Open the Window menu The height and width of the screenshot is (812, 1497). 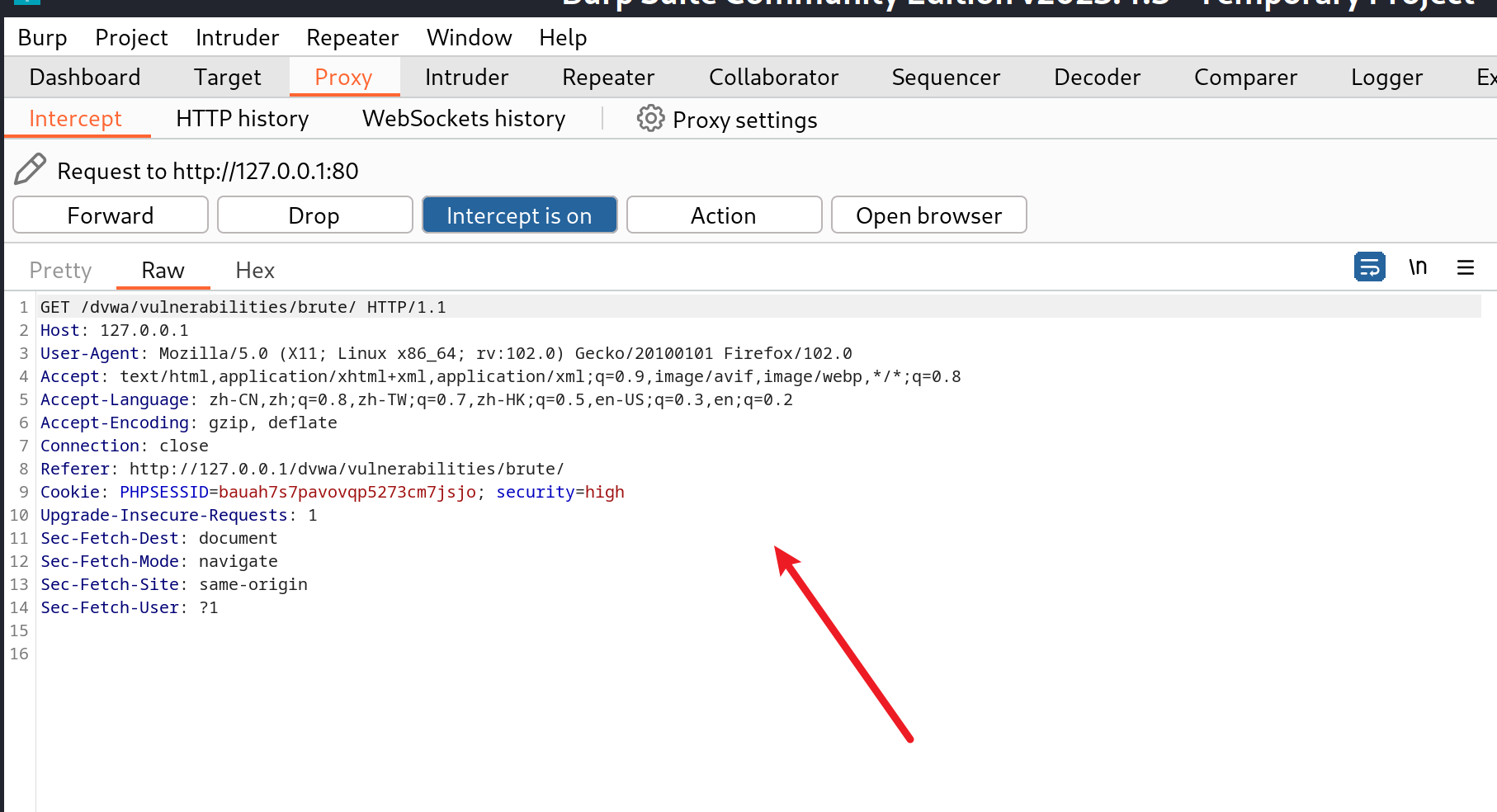click(x=469, y=38)
